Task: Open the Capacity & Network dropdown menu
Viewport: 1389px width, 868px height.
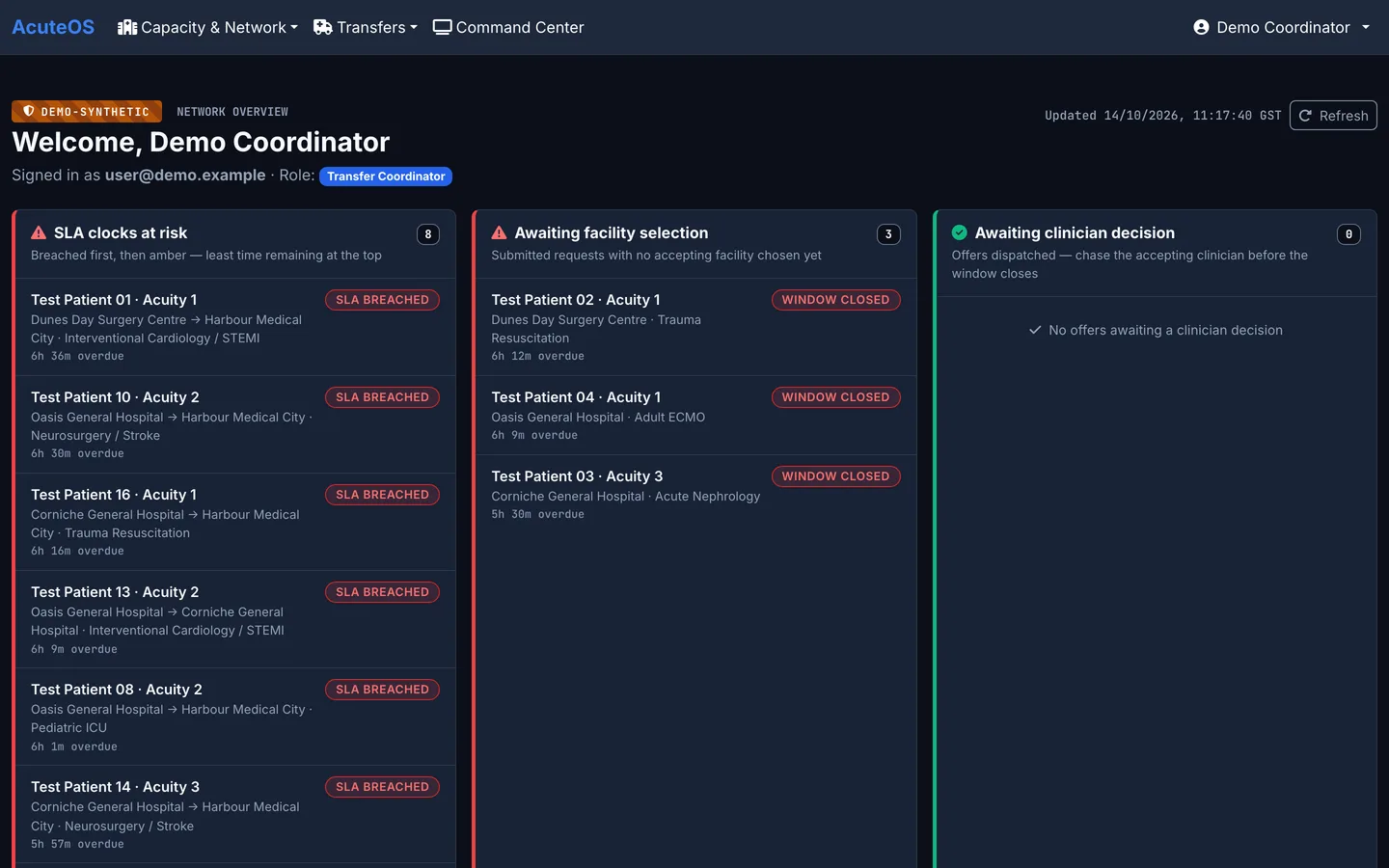Action: pyautogui.click(x=207, y=27)
